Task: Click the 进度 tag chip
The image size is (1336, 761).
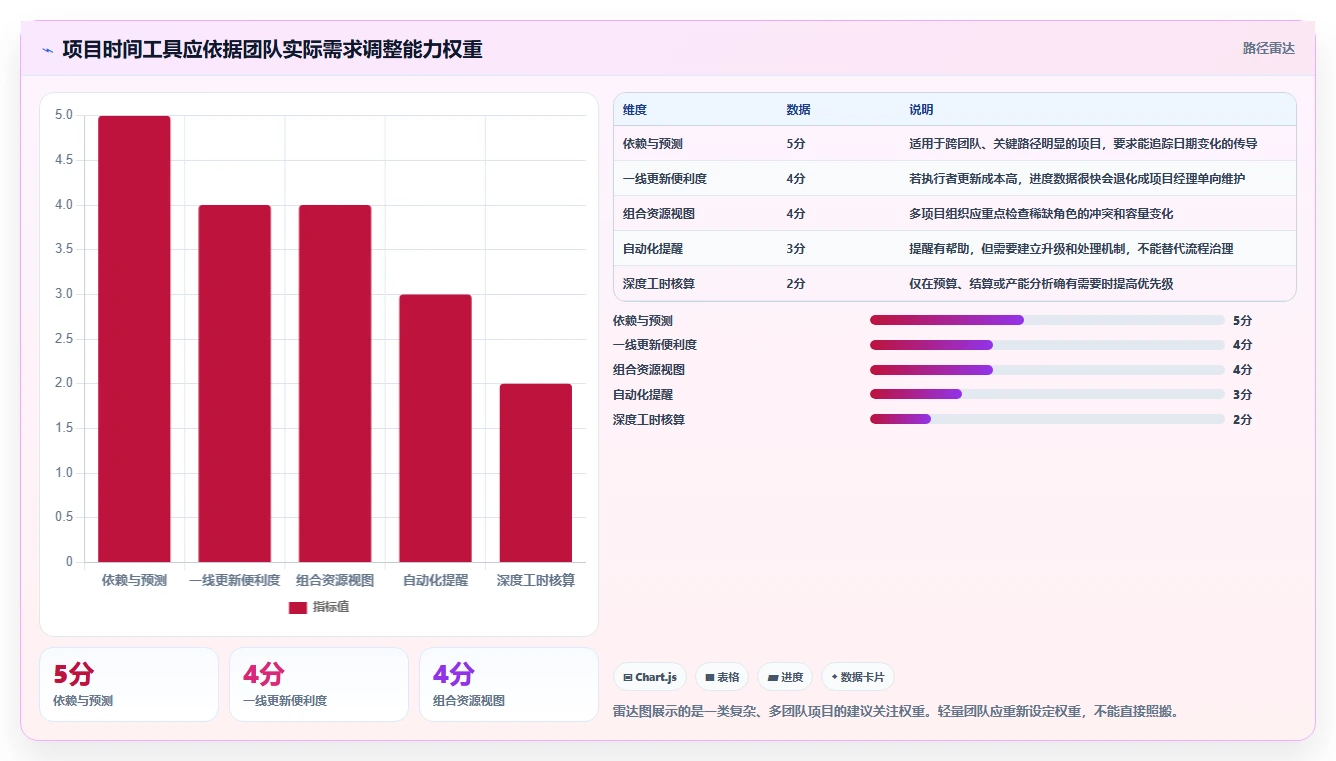Action: click(785, 677)
